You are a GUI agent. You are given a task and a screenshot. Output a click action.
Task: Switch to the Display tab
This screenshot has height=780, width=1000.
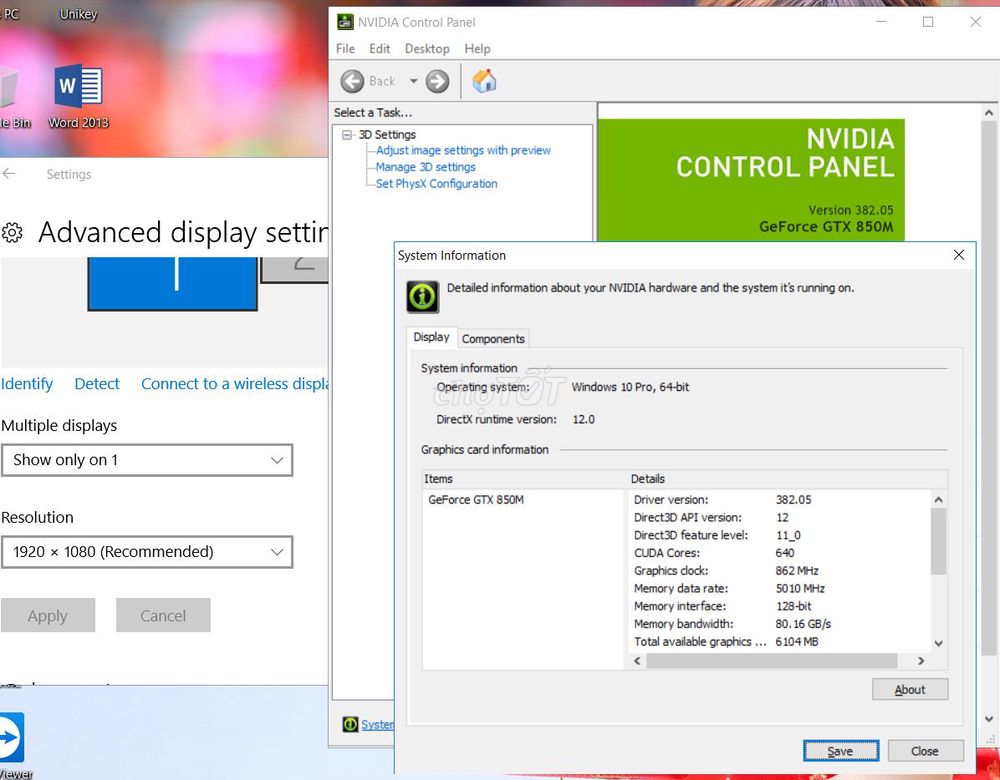[x=432, y=337]
